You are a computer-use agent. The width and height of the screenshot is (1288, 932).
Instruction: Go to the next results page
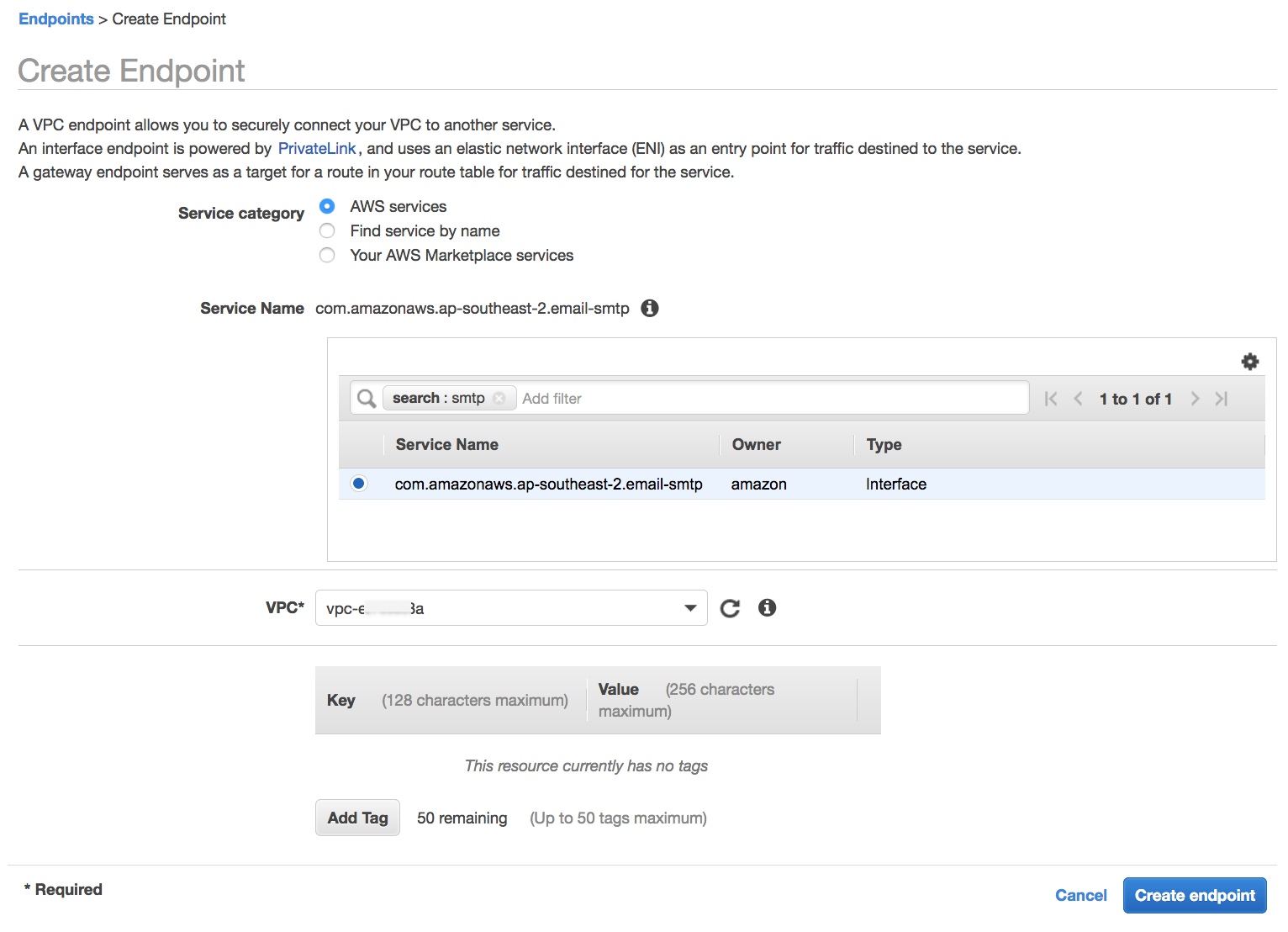pos(1195,399)
